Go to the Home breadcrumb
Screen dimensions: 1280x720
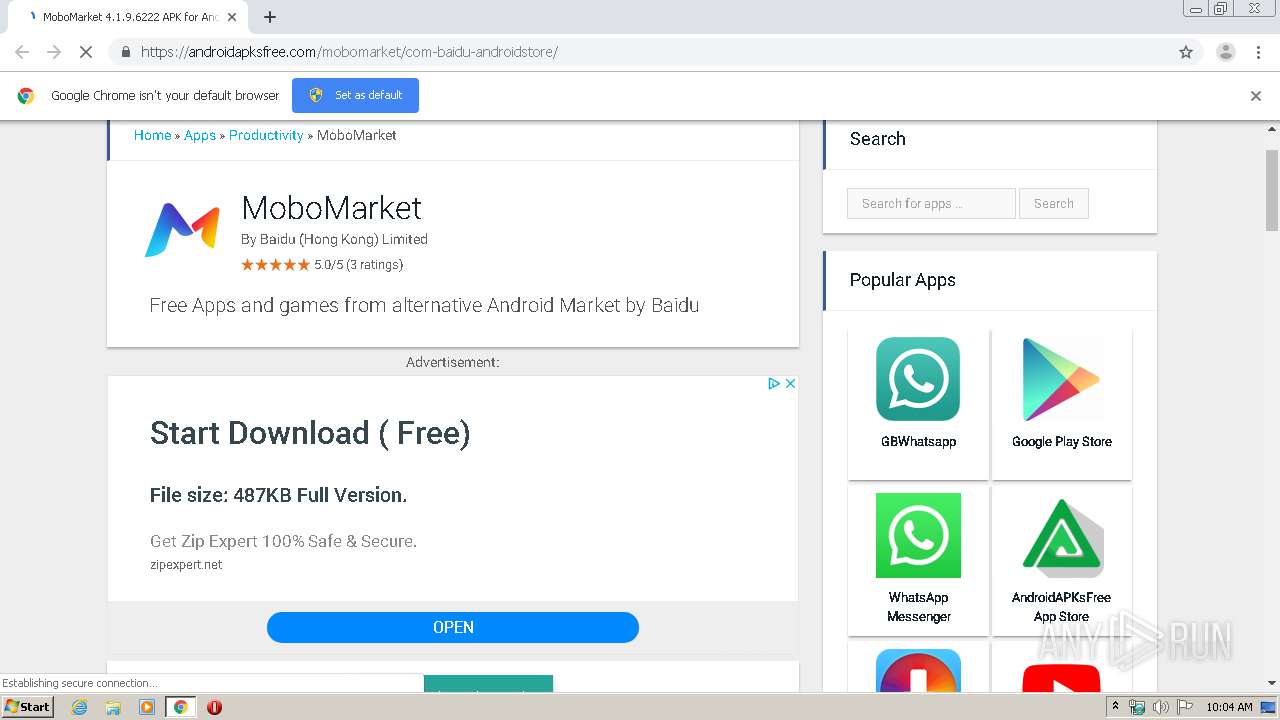152,135
